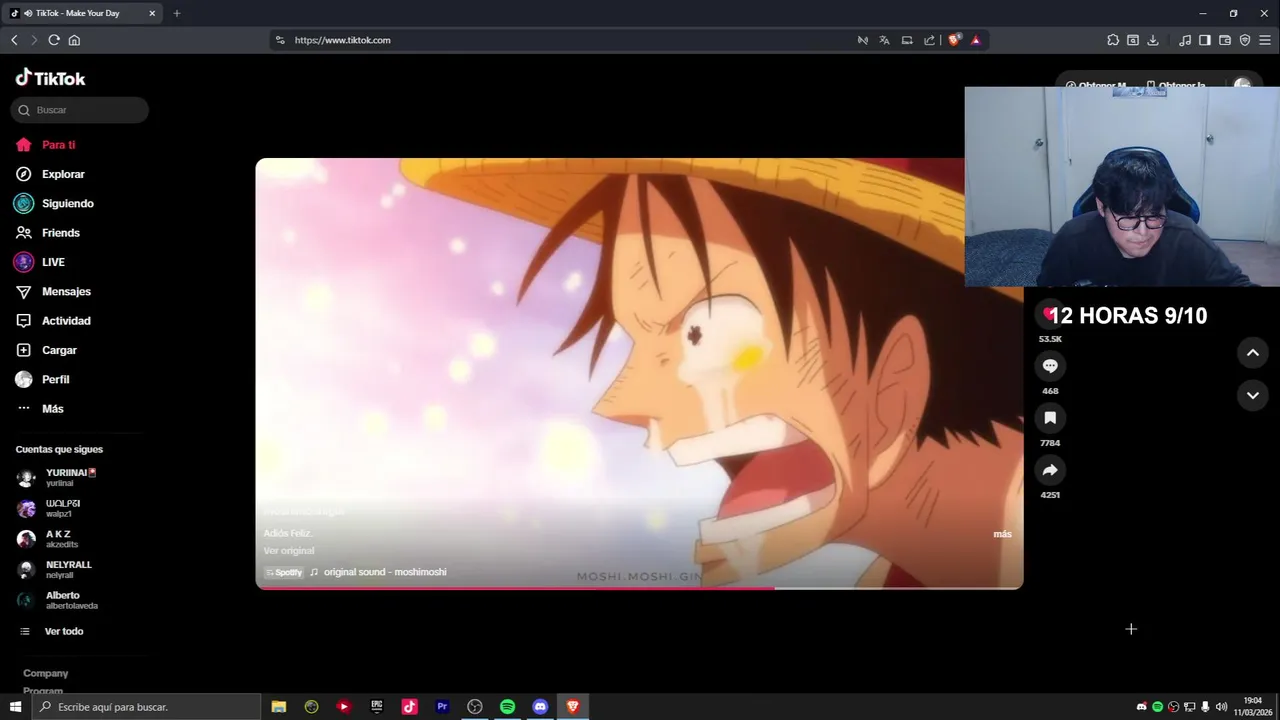Open NELYRALL followed account
This screenshot has width=1280, height=720.
coord(54,569)
